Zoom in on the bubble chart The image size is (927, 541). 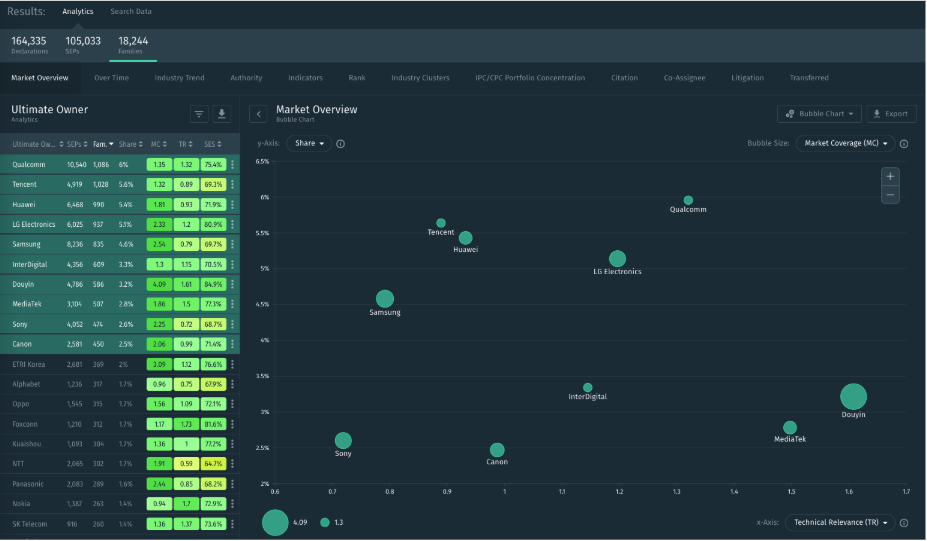tap(890, 176)
